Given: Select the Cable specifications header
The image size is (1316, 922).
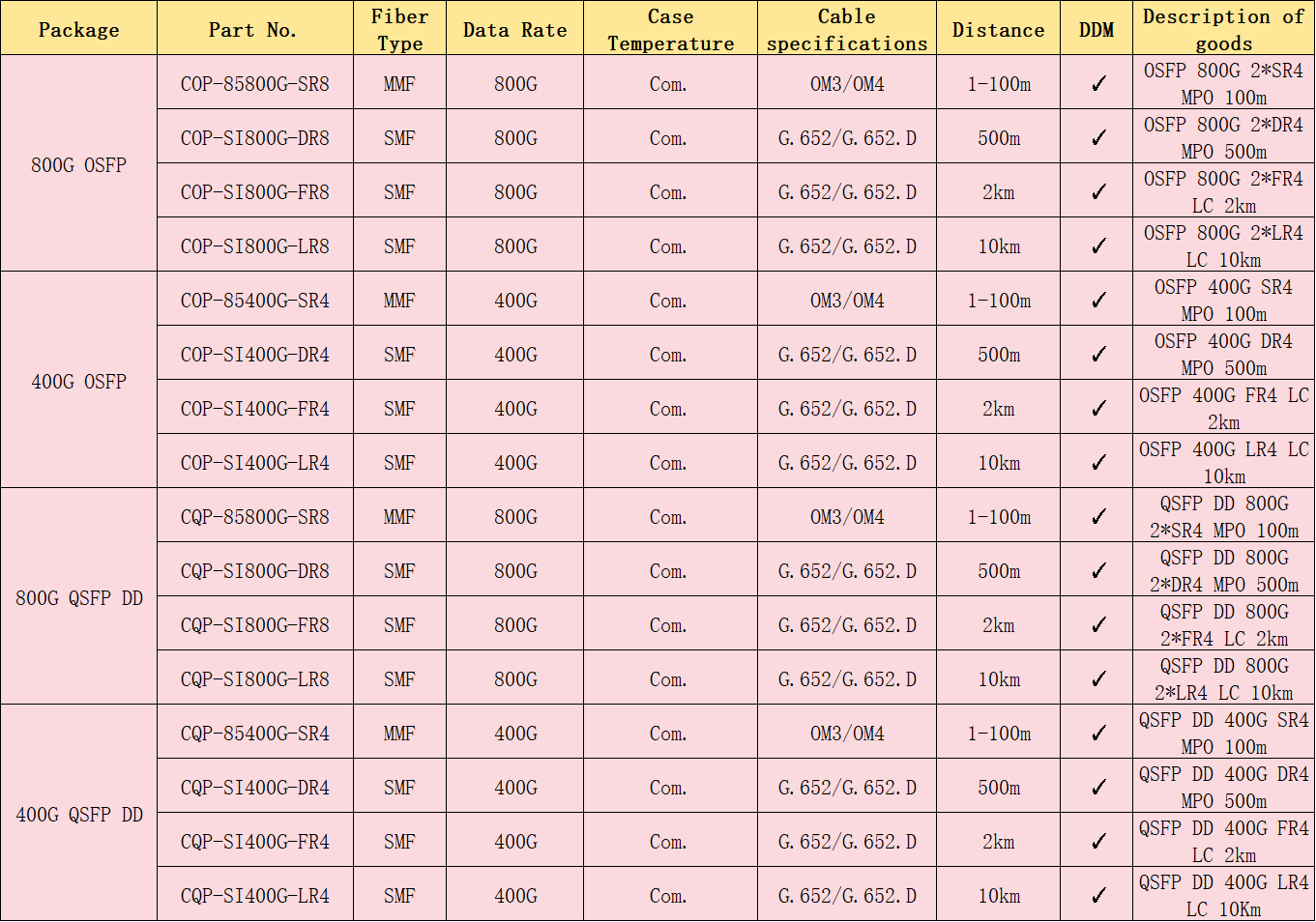Looking at the screenshot, I should pos(847,29).
